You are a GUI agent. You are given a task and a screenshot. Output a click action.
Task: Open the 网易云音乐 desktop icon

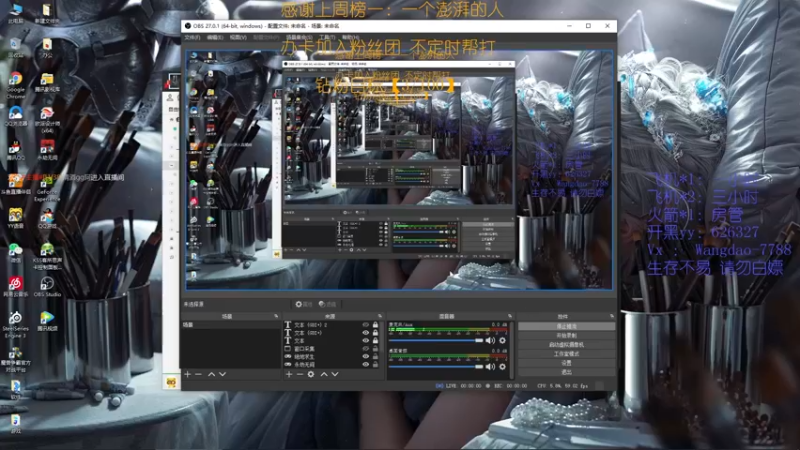tap(15, 287)
